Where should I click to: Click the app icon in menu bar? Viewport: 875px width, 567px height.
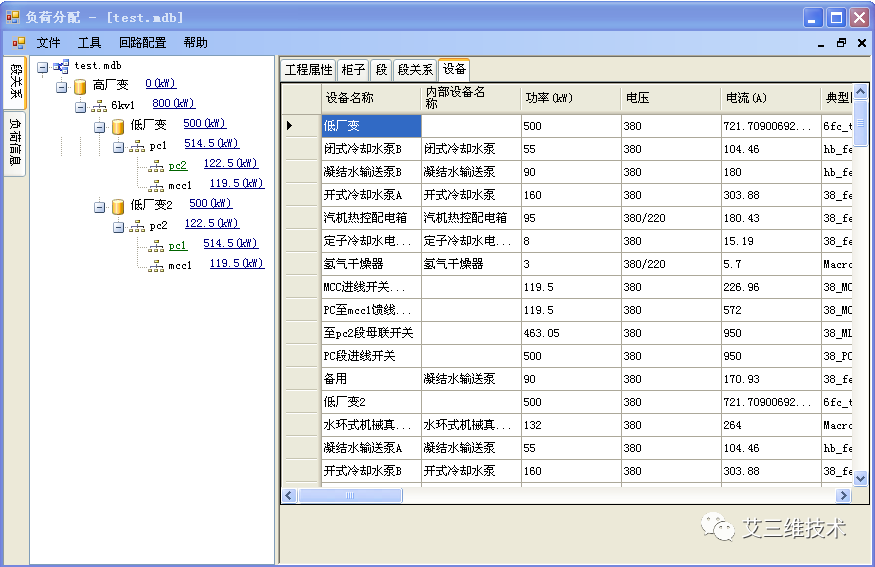[x=19, y=43]
